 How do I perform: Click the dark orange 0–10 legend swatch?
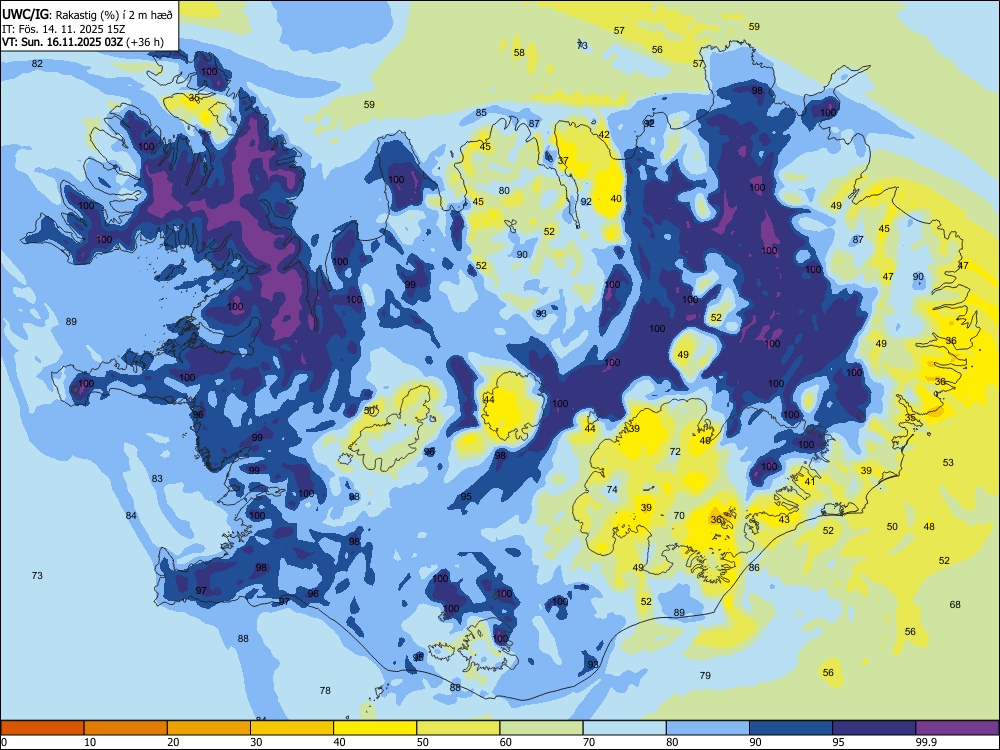[42, 728]
